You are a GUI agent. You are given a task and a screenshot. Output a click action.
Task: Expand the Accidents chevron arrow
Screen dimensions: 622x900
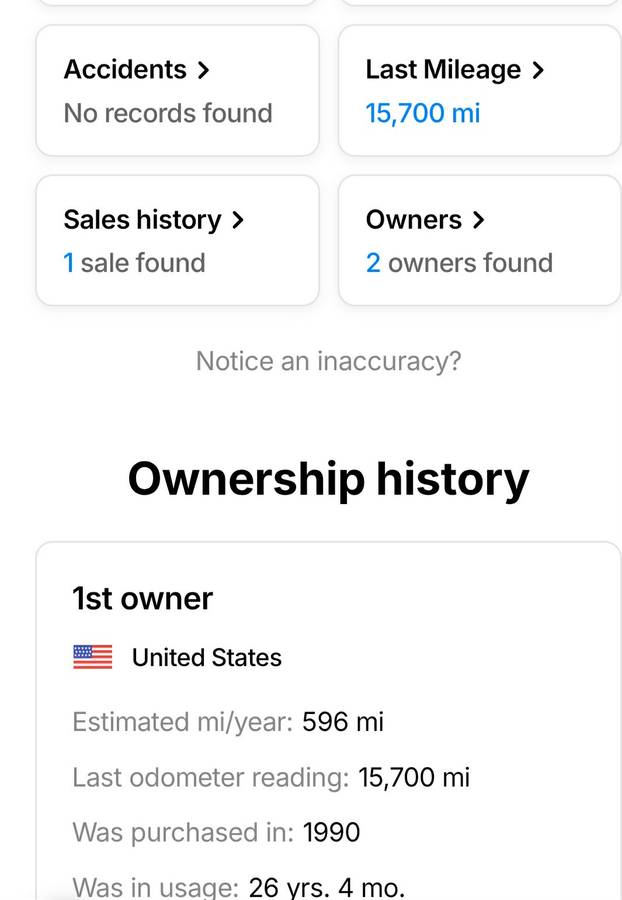click(204, 70)
